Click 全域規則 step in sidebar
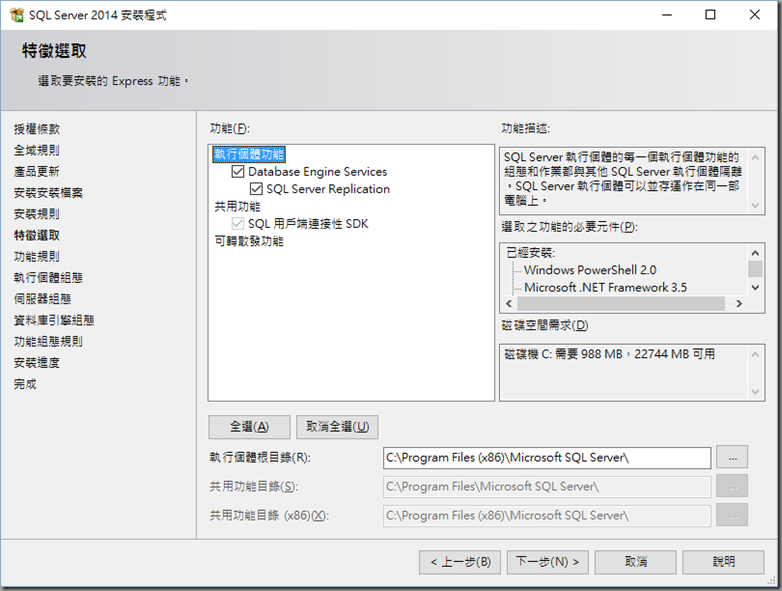Image resolution: width=782 pixels, height=591 pixels. 37,150
